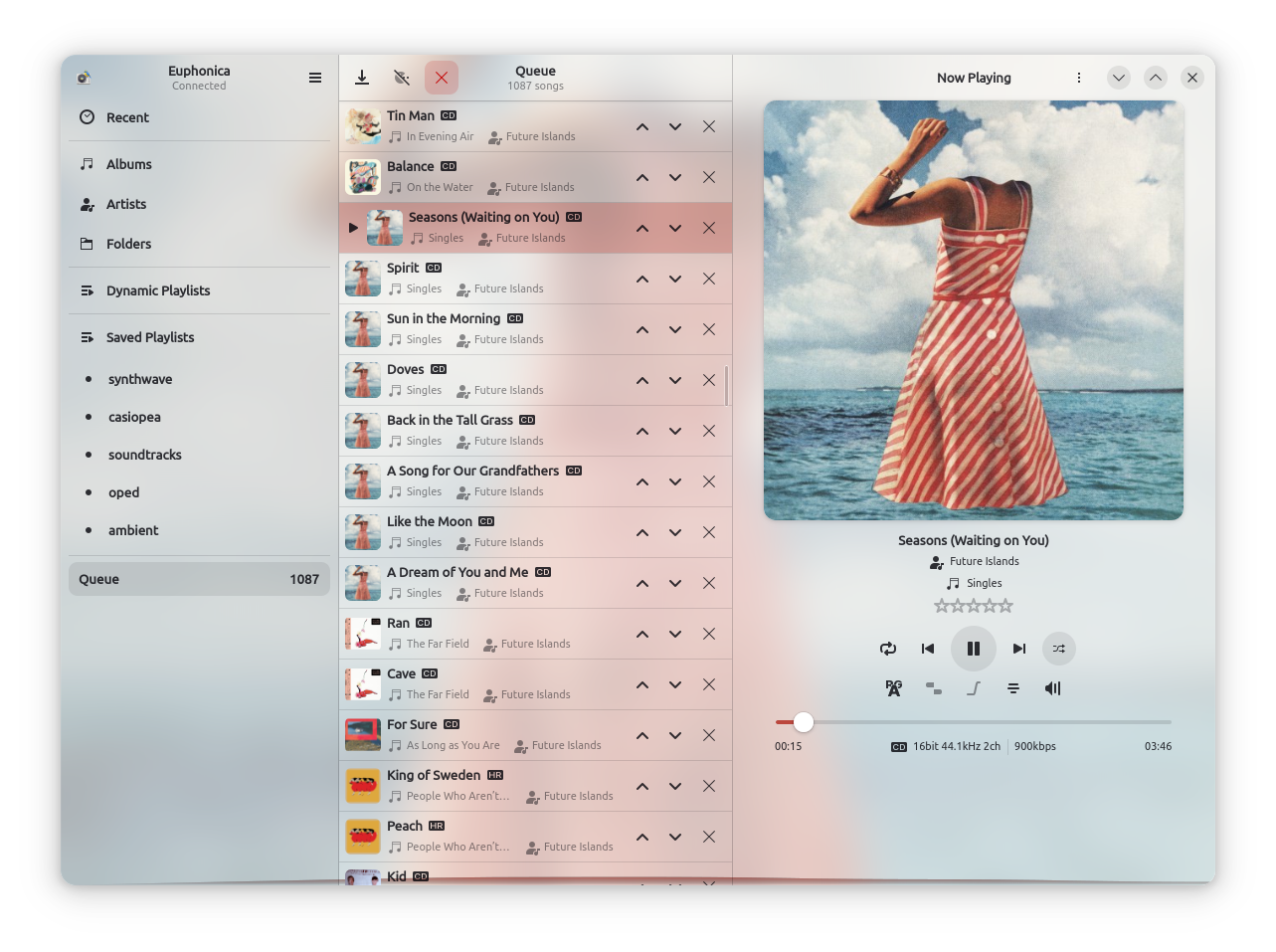Image resolution: width=1276 pixels, height=952 pixels.
Task: Toggle repeat mode
Action: (x=888, y=649)
